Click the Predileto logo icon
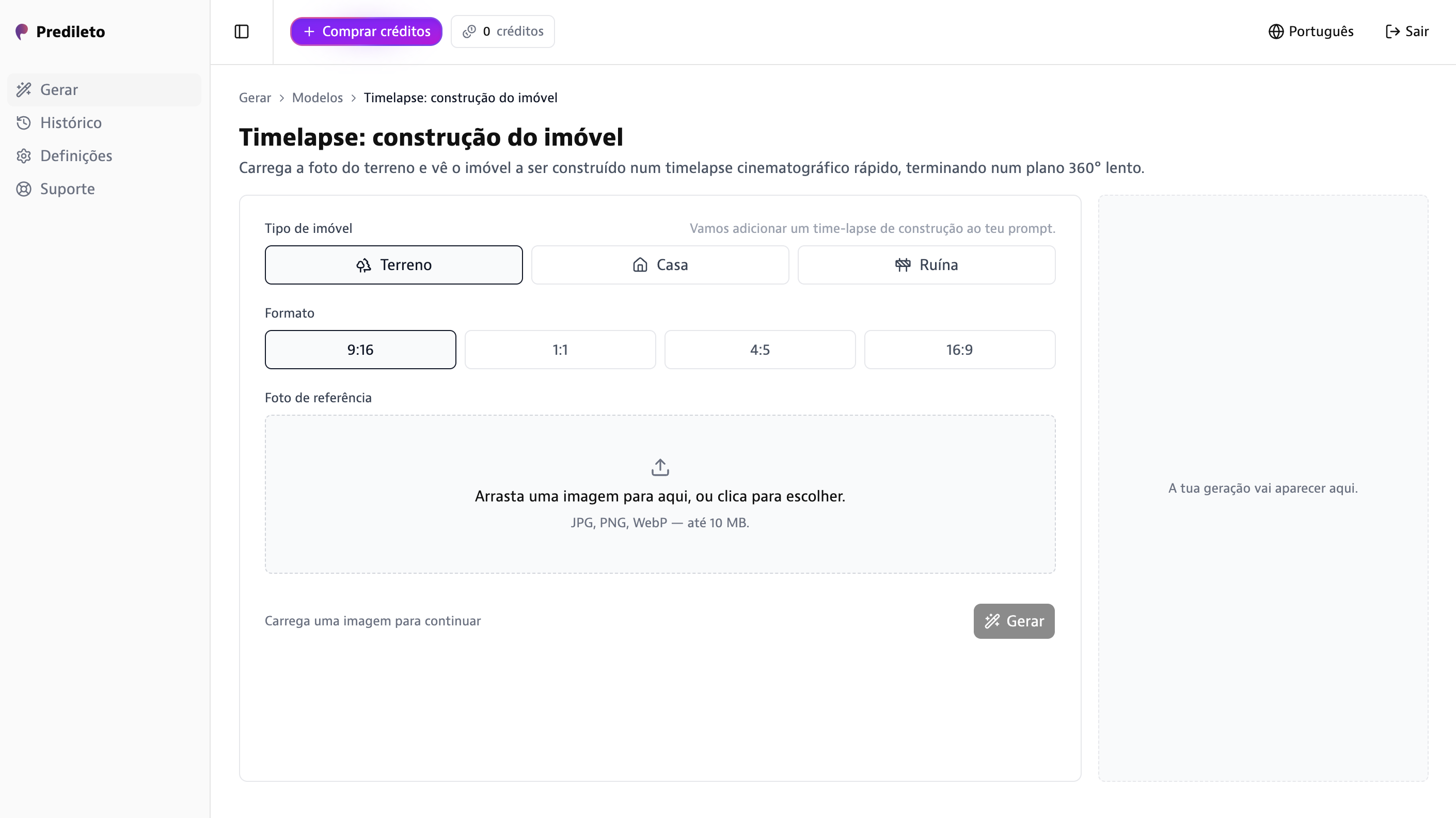The height and width of the screenshot is (818, 1456). 22,32
